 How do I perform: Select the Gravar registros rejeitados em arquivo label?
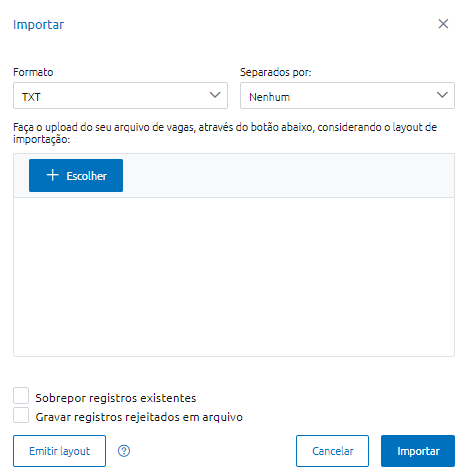pos(139,417)
